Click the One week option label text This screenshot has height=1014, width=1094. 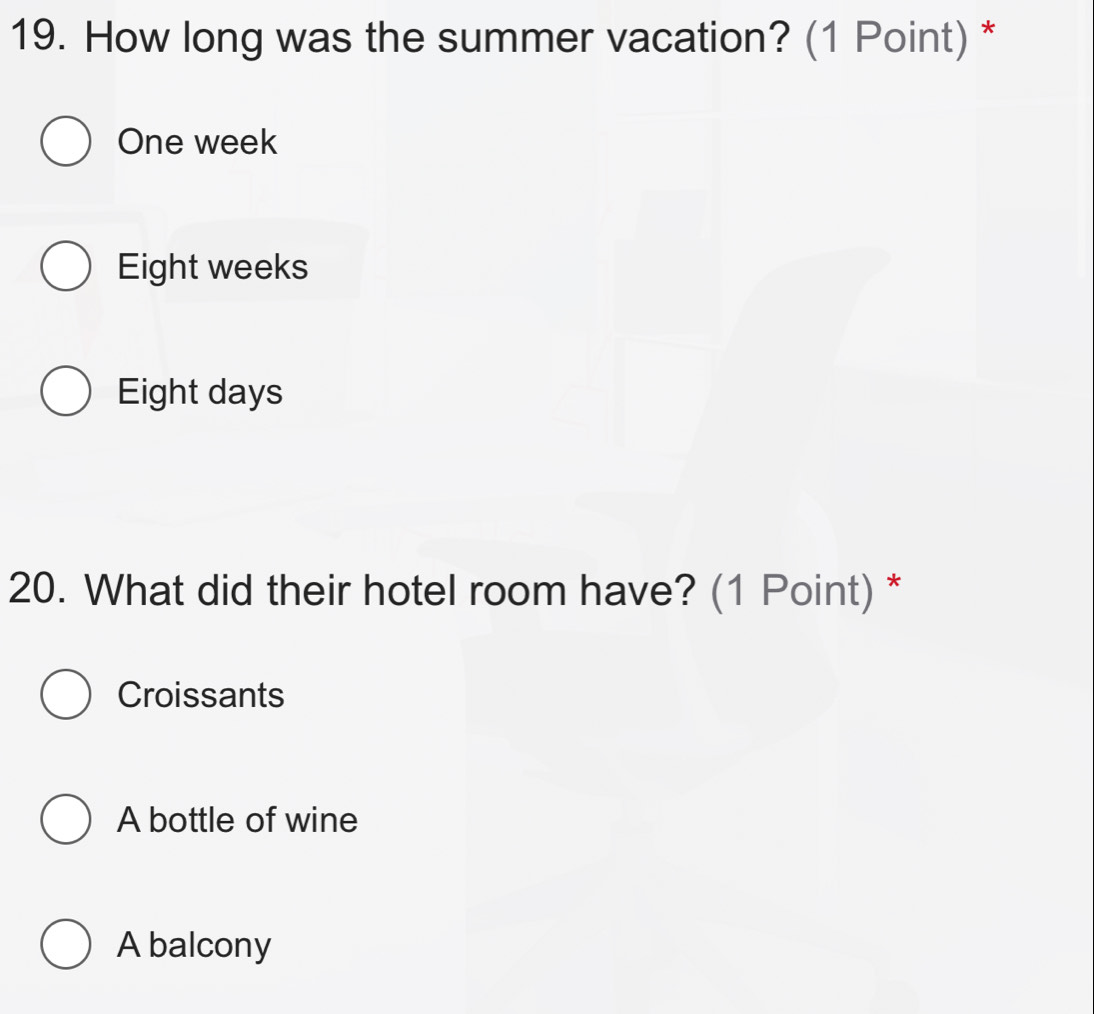point(196,141)
